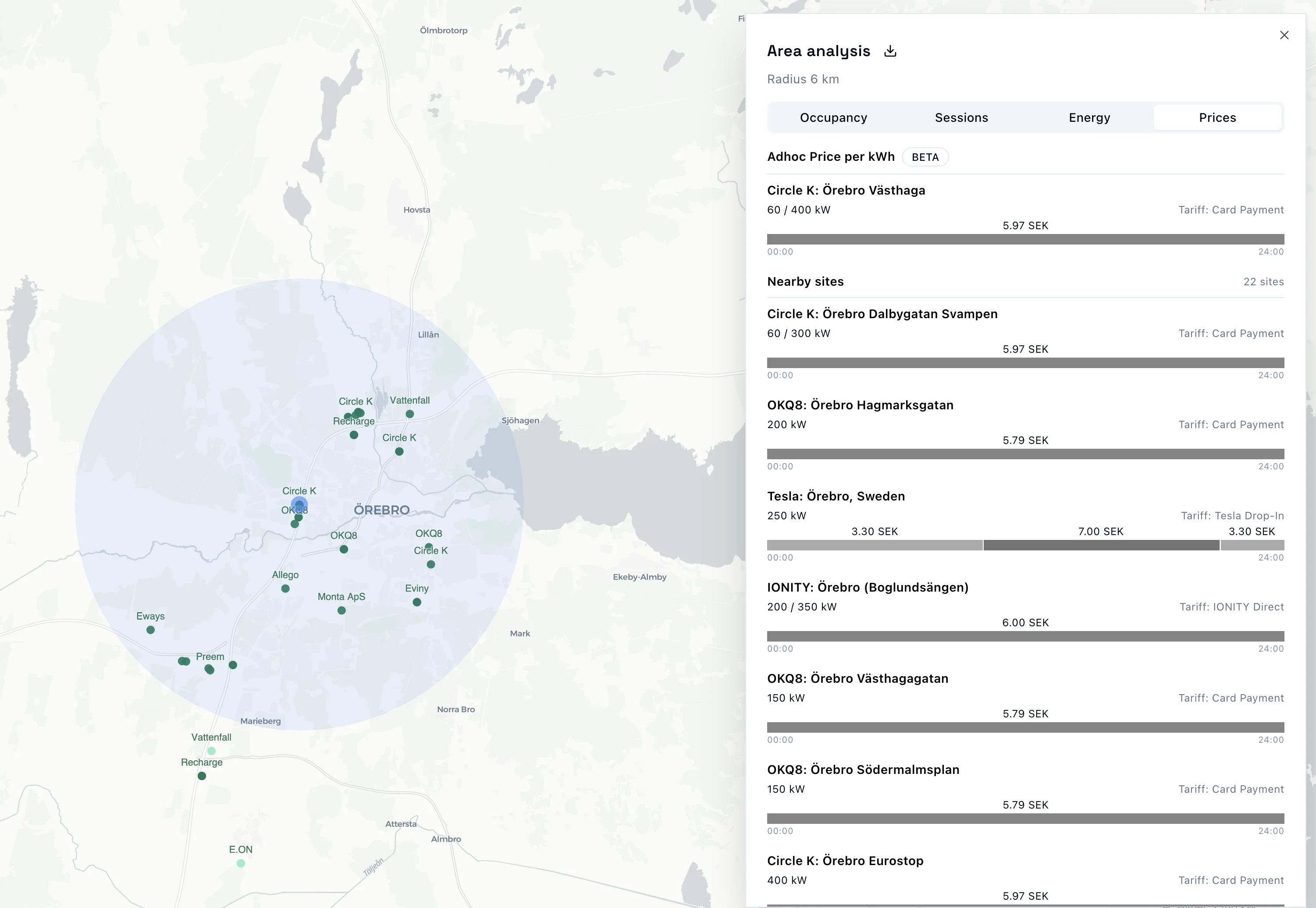Click the Eviny charger marker
Image resolution: width=1316 pixels, height=908 pixels.
pos(417,603)
